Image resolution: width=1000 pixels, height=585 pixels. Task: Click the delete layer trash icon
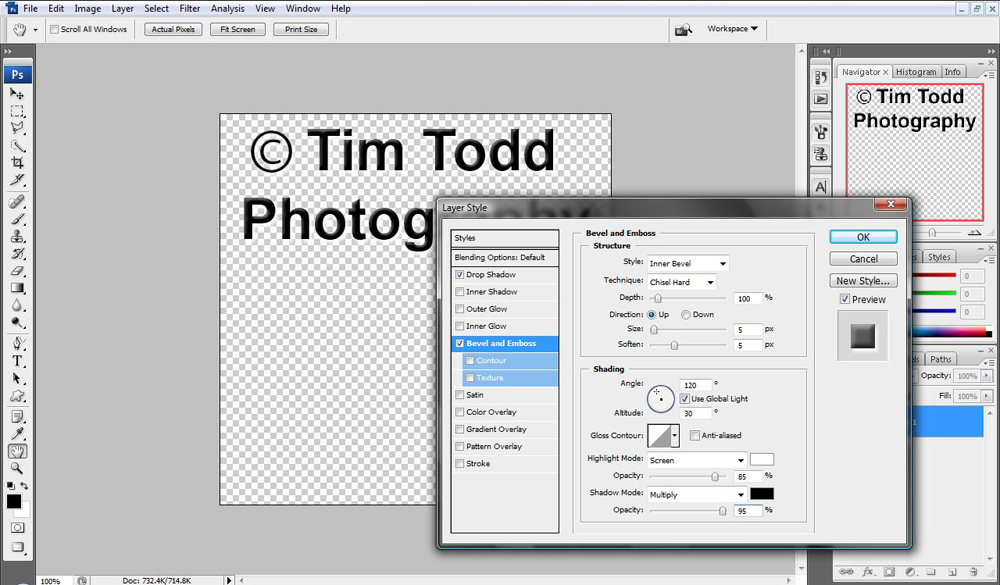tap(973, 572)
